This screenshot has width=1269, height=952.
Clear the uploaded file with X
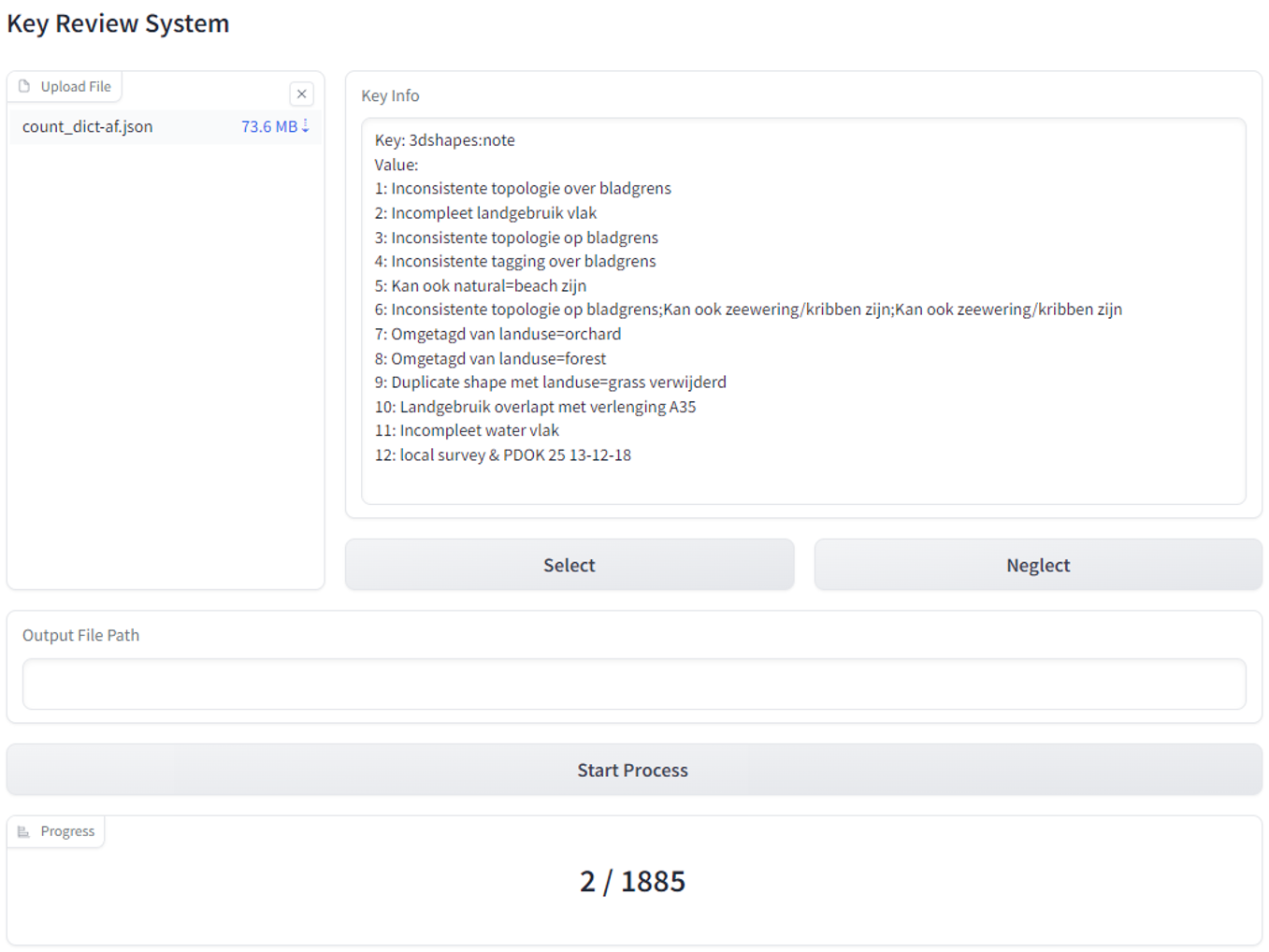301,94
